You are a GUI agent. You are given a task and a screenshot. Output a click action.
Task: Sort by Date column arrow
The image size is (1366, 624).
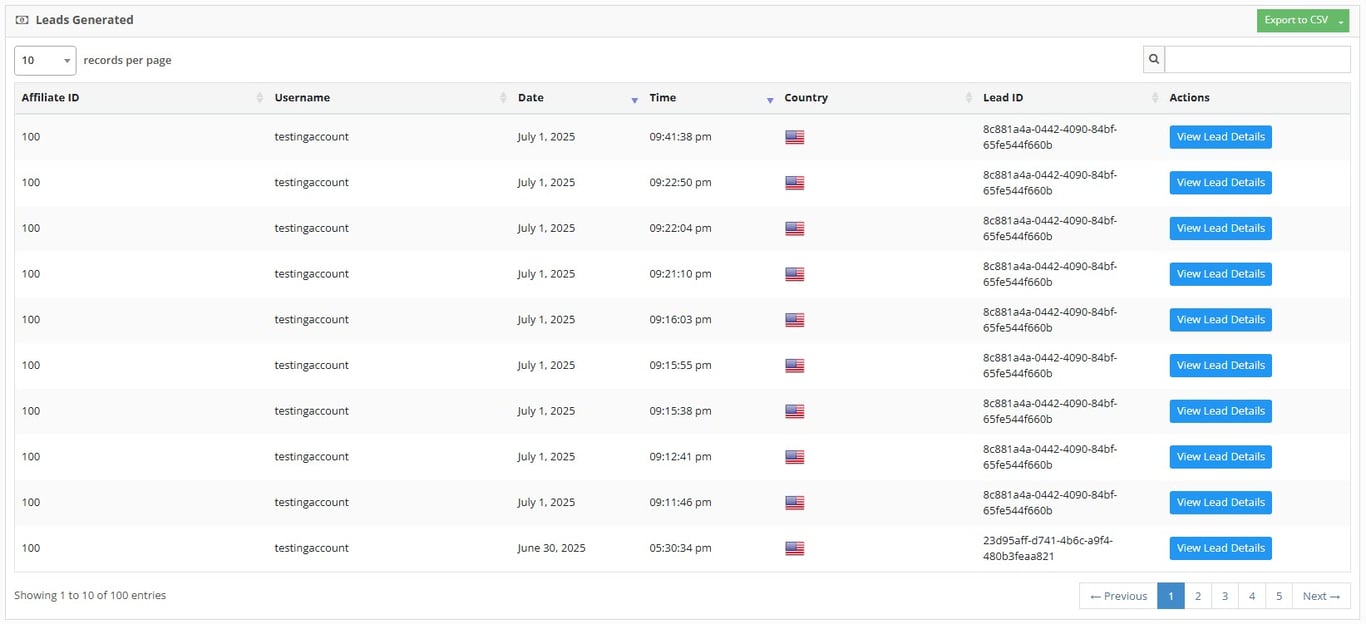click(634, 100)
